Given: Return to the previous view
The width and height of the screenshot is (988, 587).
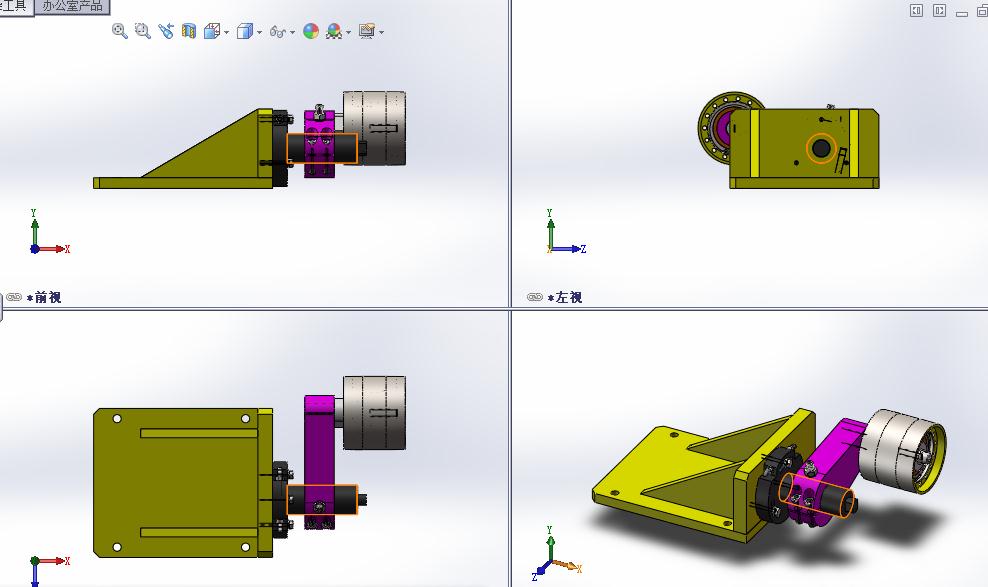Looking at the screenshot, I should point(166,31).
